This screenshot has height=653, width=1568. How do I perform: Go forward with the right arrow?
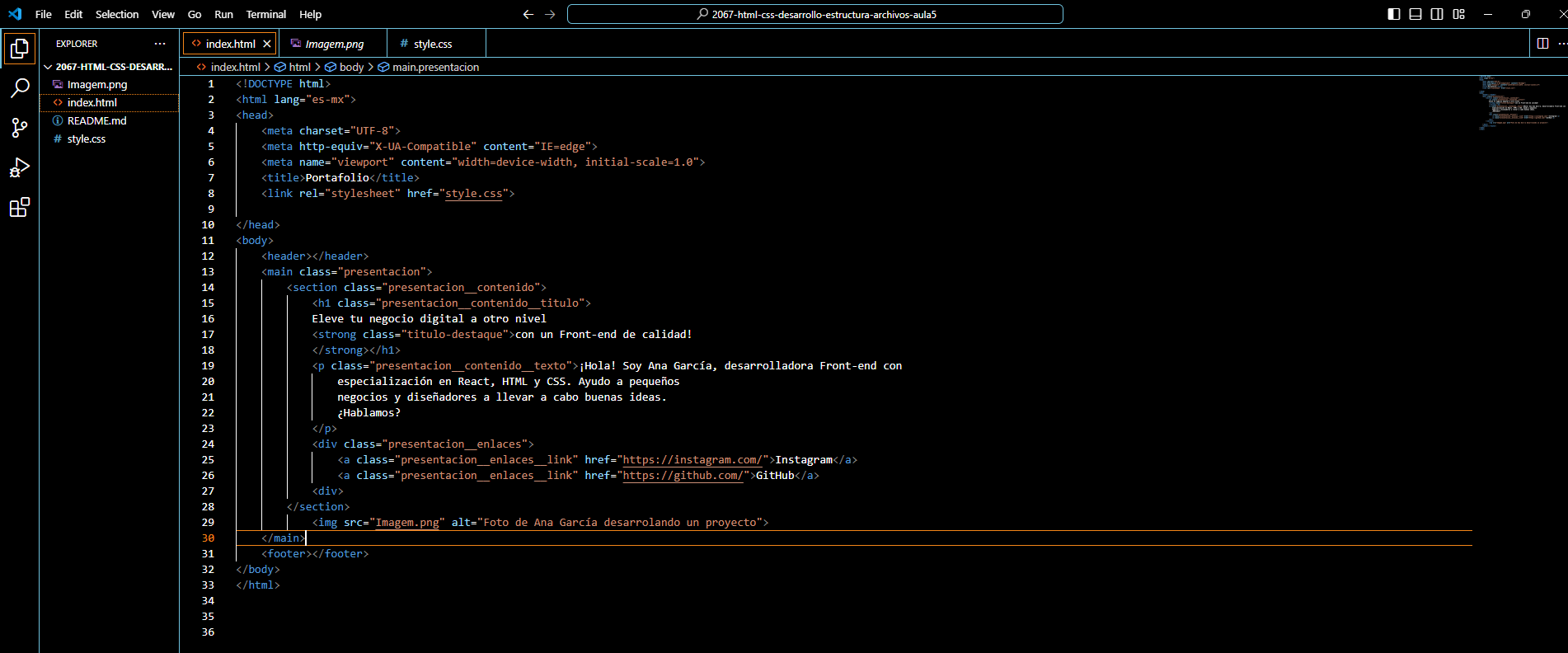550,14
